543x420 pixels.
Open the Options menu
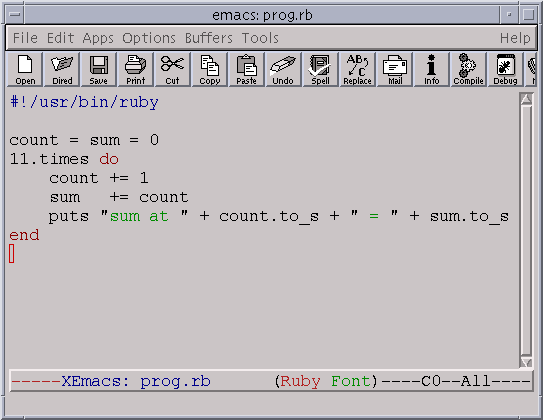pos(149,38)
